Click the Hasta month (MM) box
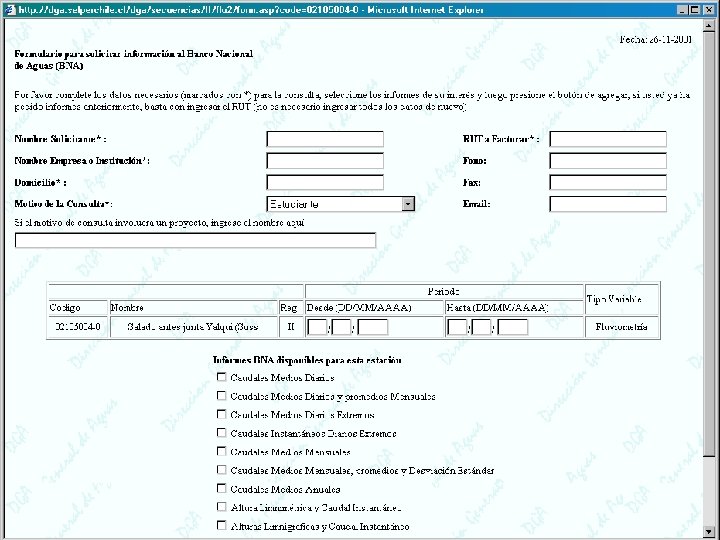Image resolution: width=720 pixels, height=540 pixels. pos(481,327)
